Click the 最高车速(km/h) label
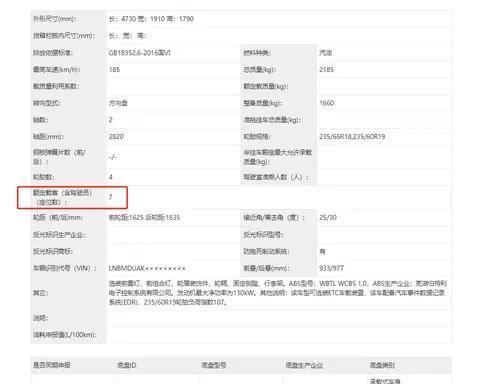This screenshot has width=480, height=384. [57, 69]
